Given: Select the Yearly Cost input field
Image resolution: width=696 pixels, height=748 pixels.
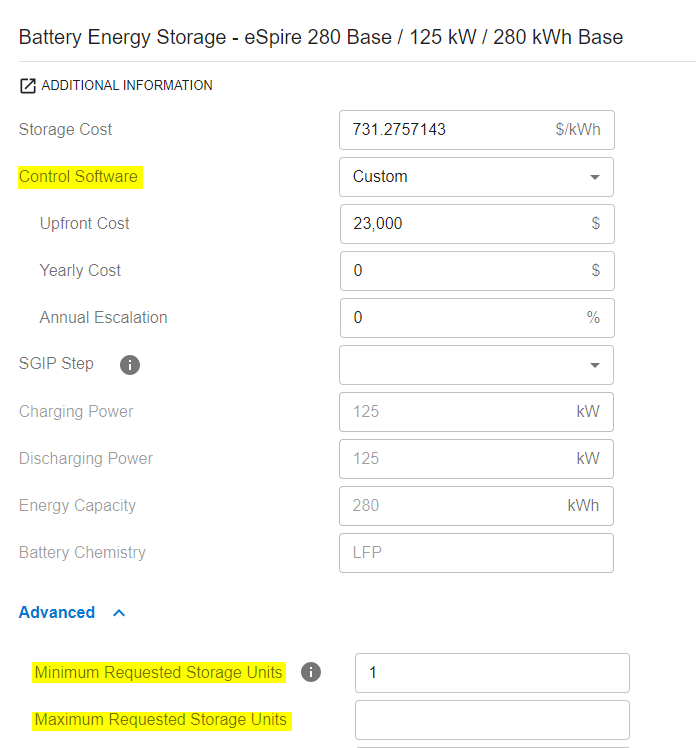Looking at the screenshot, I should click(465, 271).
